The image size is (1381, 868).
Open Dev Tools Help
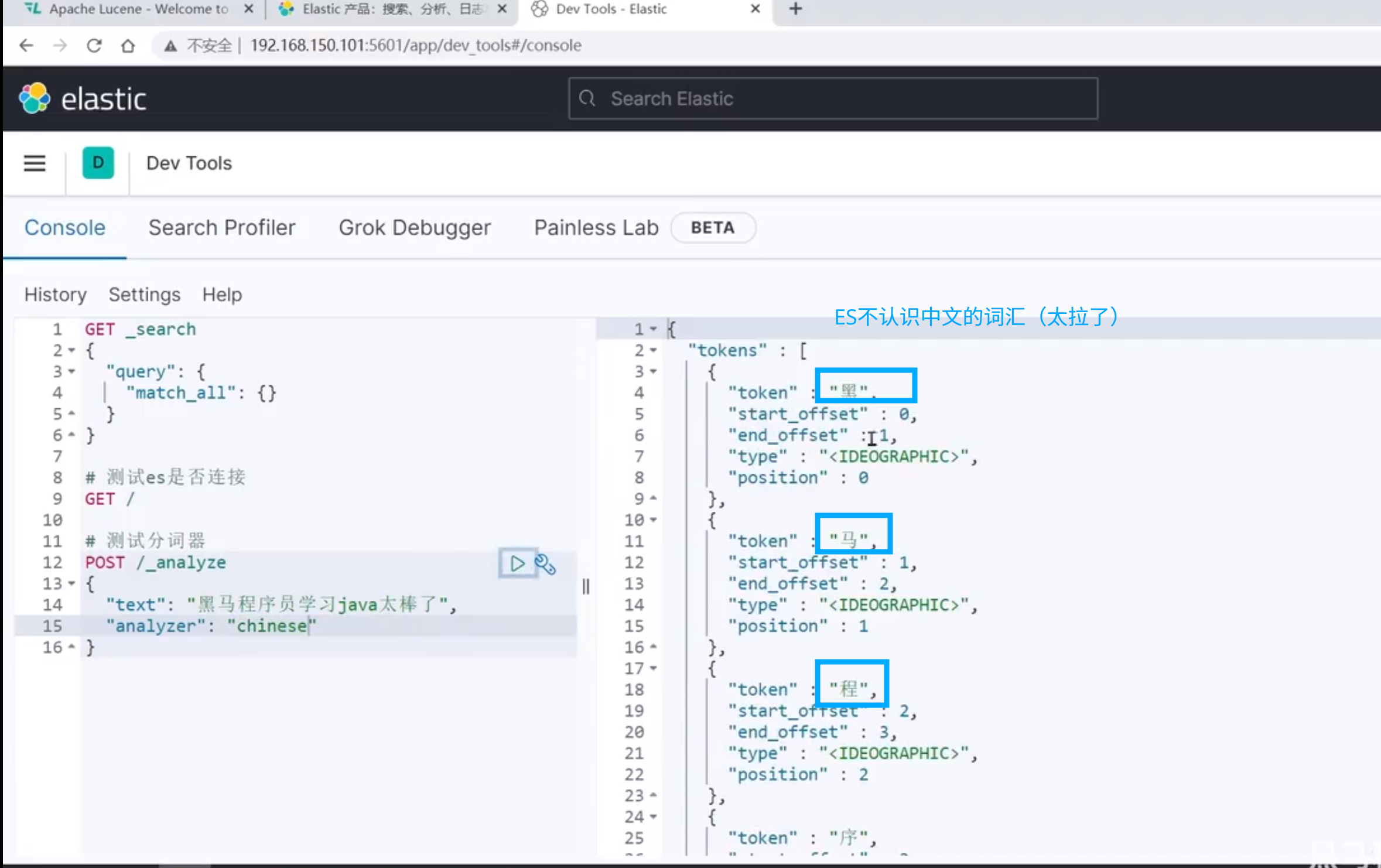coord(222,295)
